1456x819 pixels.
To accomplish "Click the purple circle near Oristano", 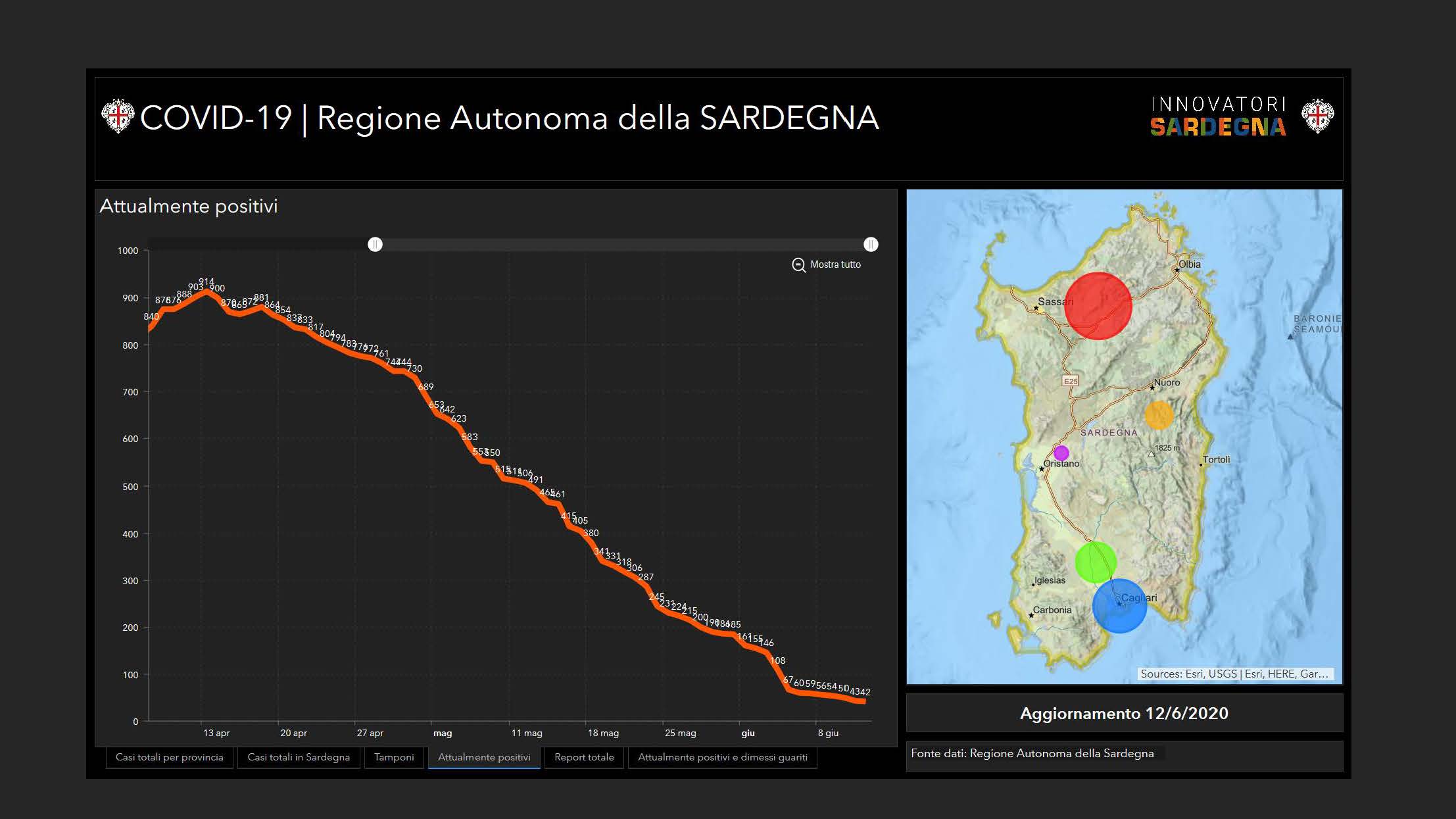I will (1061, 453).
